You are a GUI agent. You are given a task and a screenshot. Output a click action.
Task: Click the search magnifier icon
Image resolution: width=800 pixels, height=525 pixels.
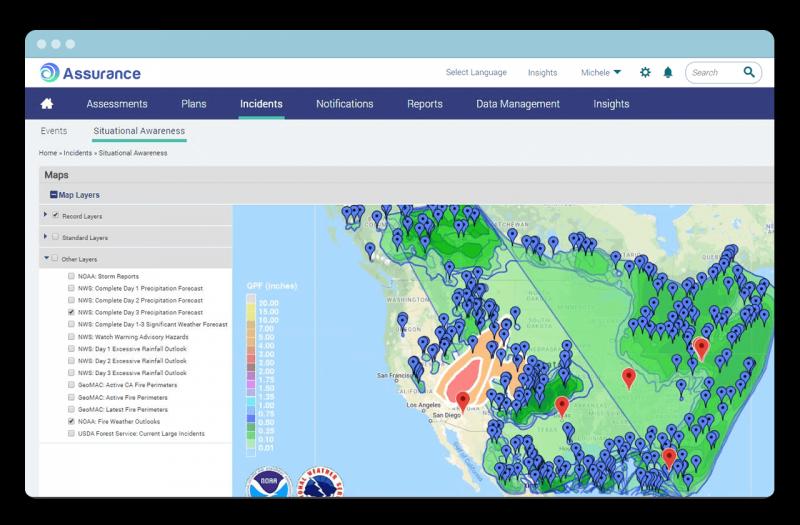click(x=748, y=72)
